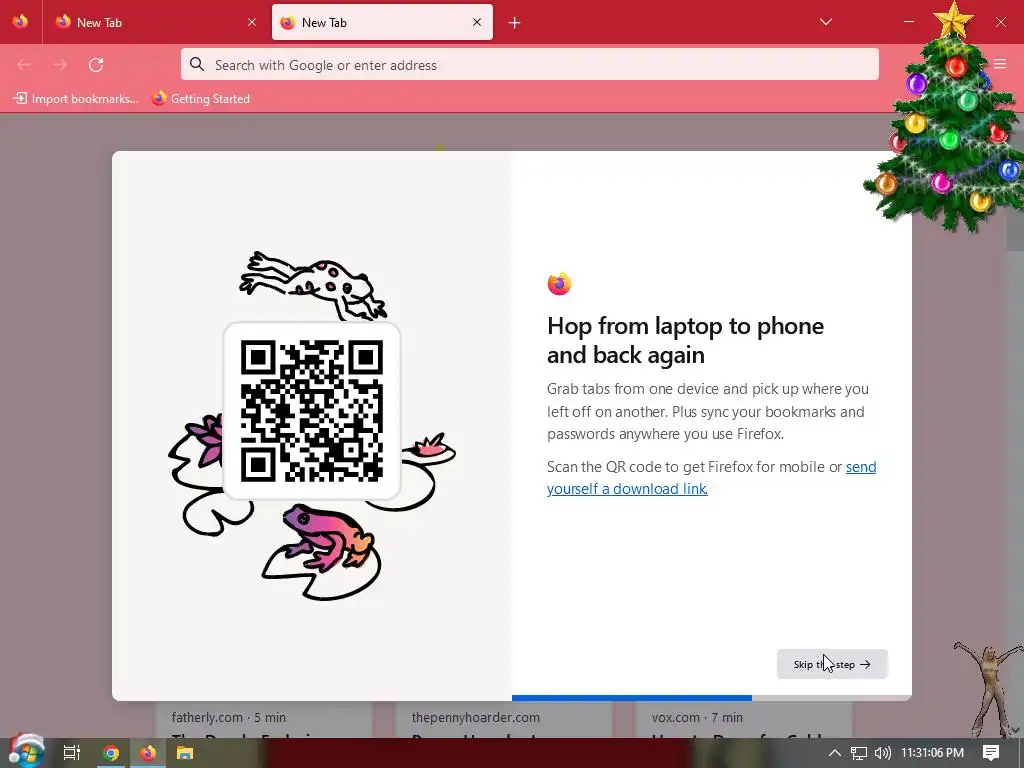Minimize the Firefox window
This screenshot has width=1024, height=768.
pos(908,22)
